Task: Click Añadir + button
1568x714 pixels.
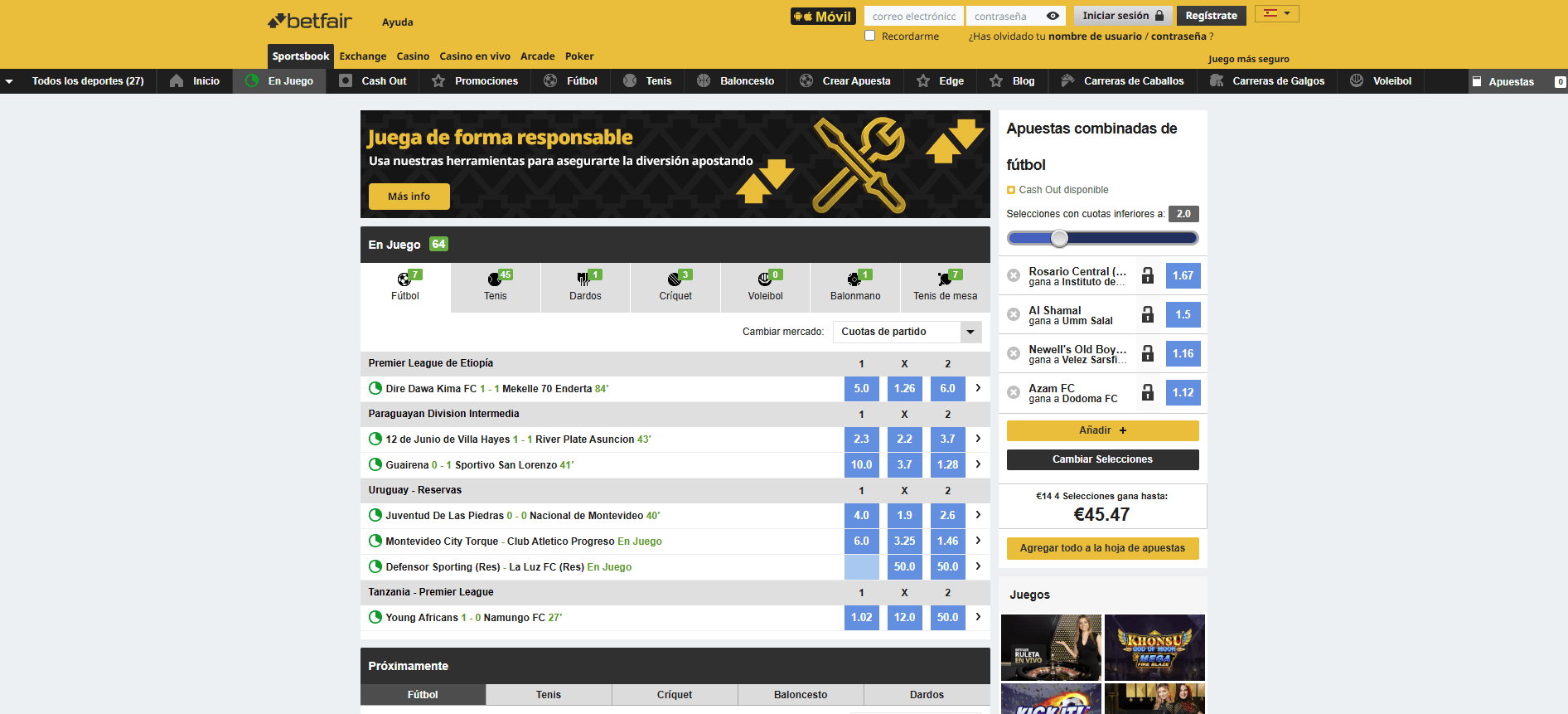Action: point(1102,430)
